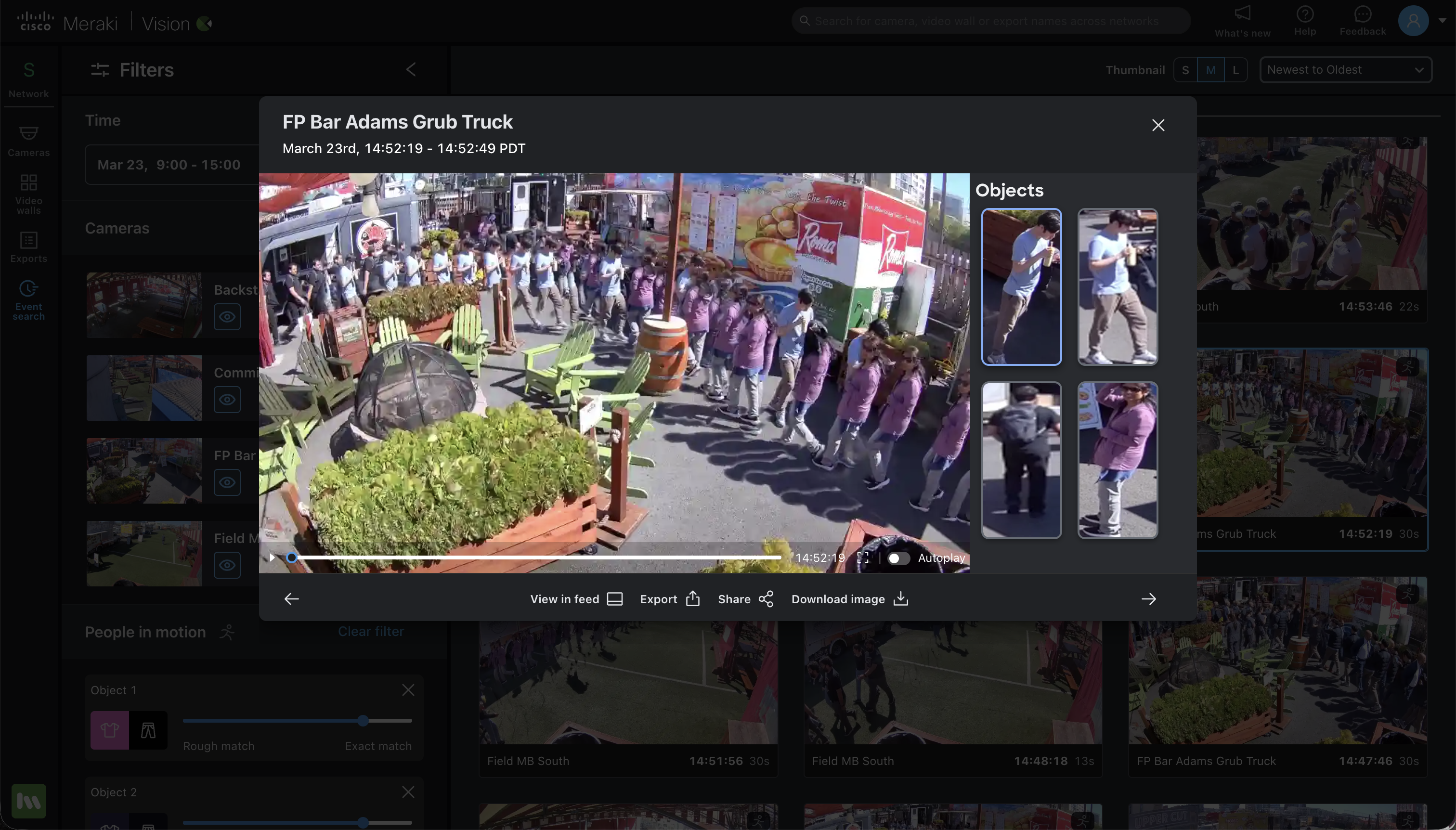1456x830 pixels.
Task: Select the FP Bar camera thumbnail in filters
Action: [x=144, y=470]
